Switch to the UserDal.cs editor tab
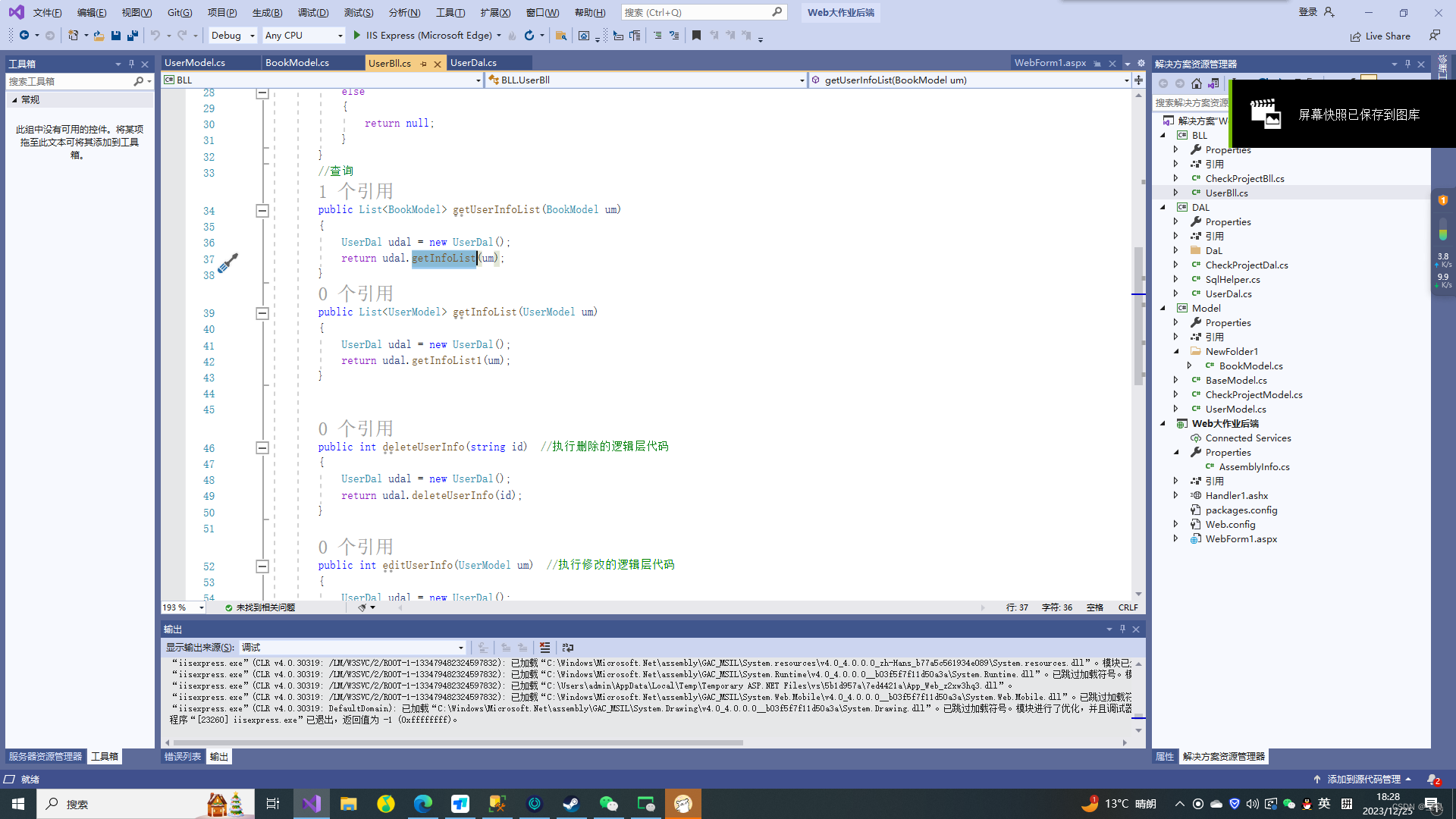The height and width of the screenshot is (819, 1456). coord(473,63)
